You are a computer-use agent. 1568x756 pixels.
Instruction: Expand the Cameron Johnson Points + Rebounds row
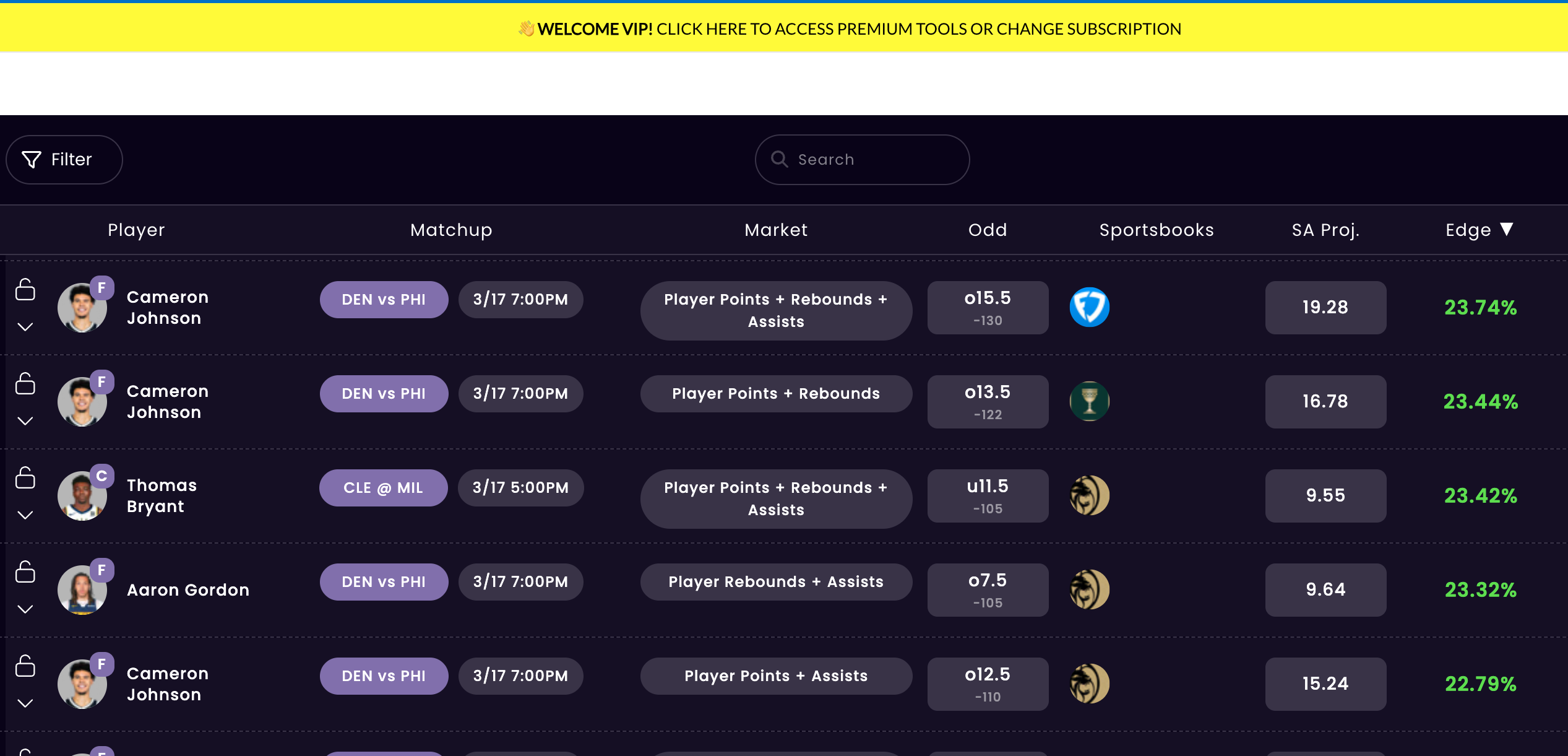25,421
